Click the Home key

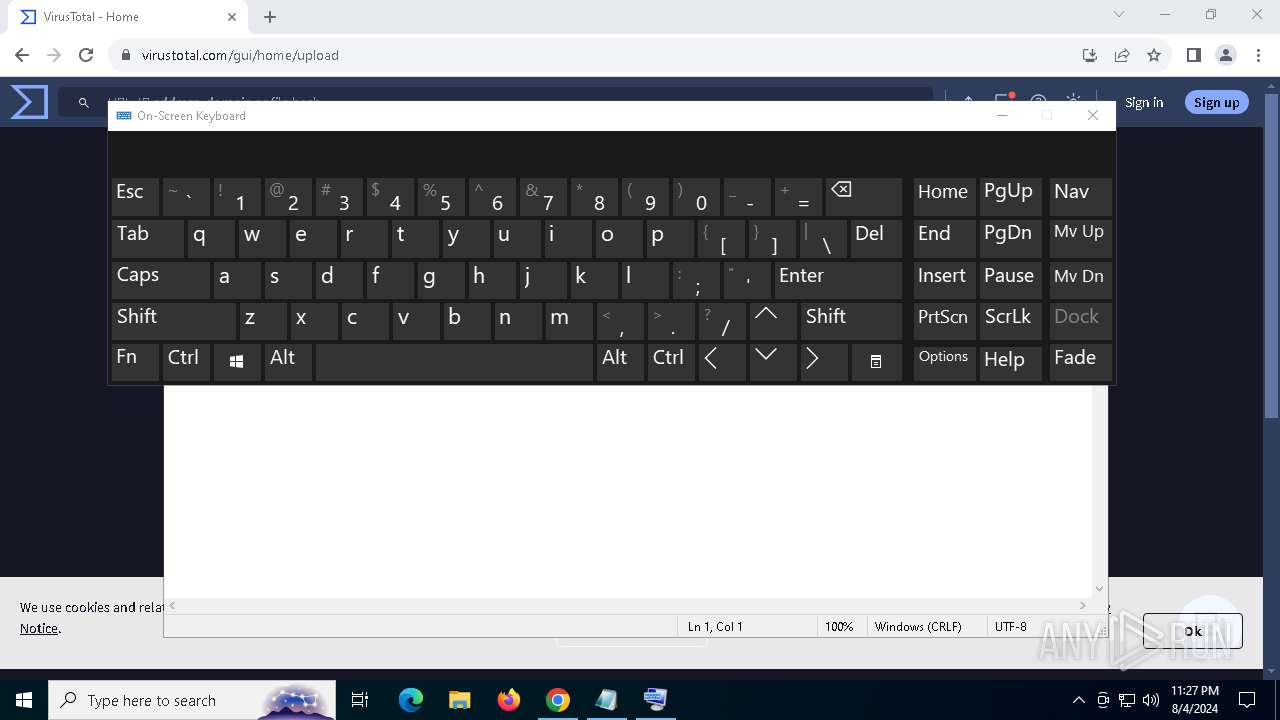943,196
